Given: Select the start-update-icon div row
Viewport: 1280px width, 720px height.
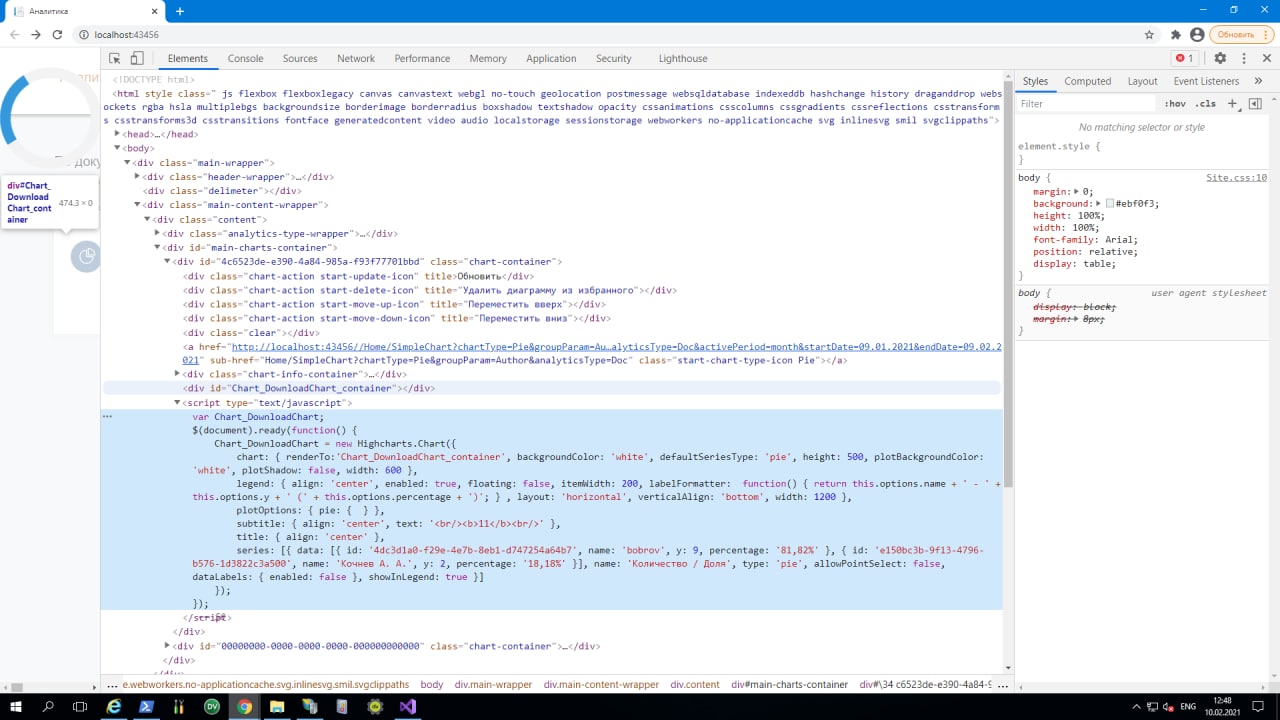Looking at the screenshot, I should (x=552, y=276).
